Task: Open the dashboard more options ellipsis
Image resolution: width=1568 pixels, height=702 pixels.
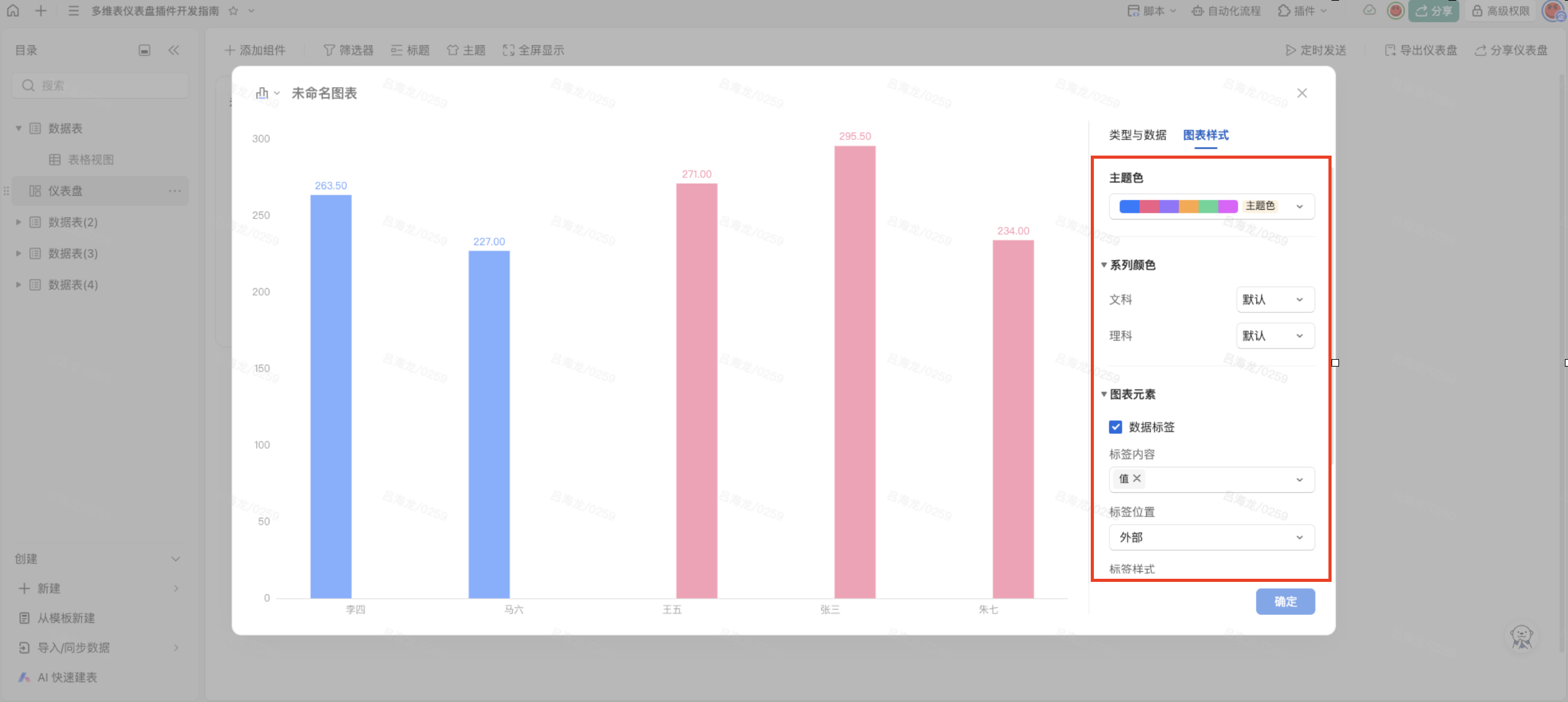Action: [175, 191]
